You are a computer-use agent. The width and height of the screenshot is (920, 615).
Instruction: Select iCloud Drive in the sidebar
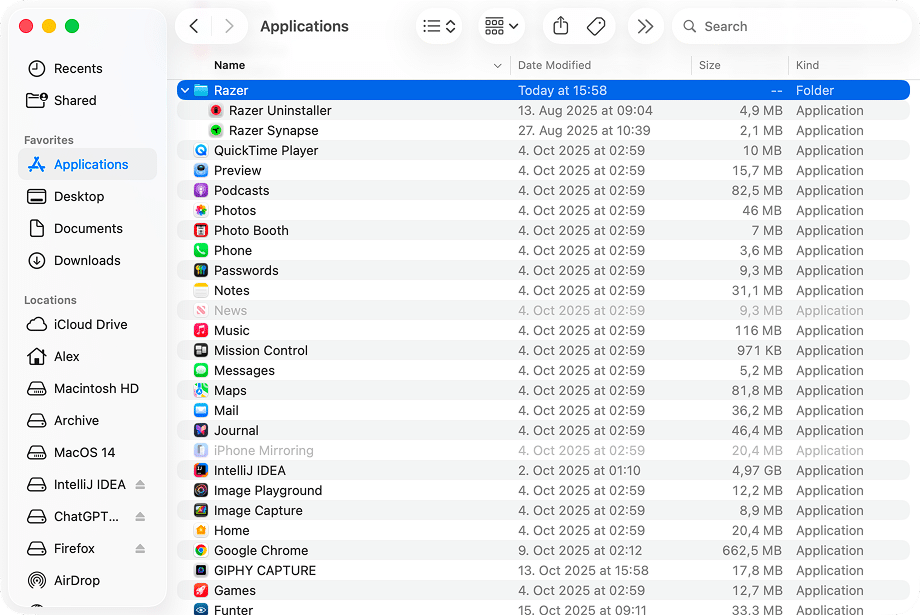pos(90,325)
